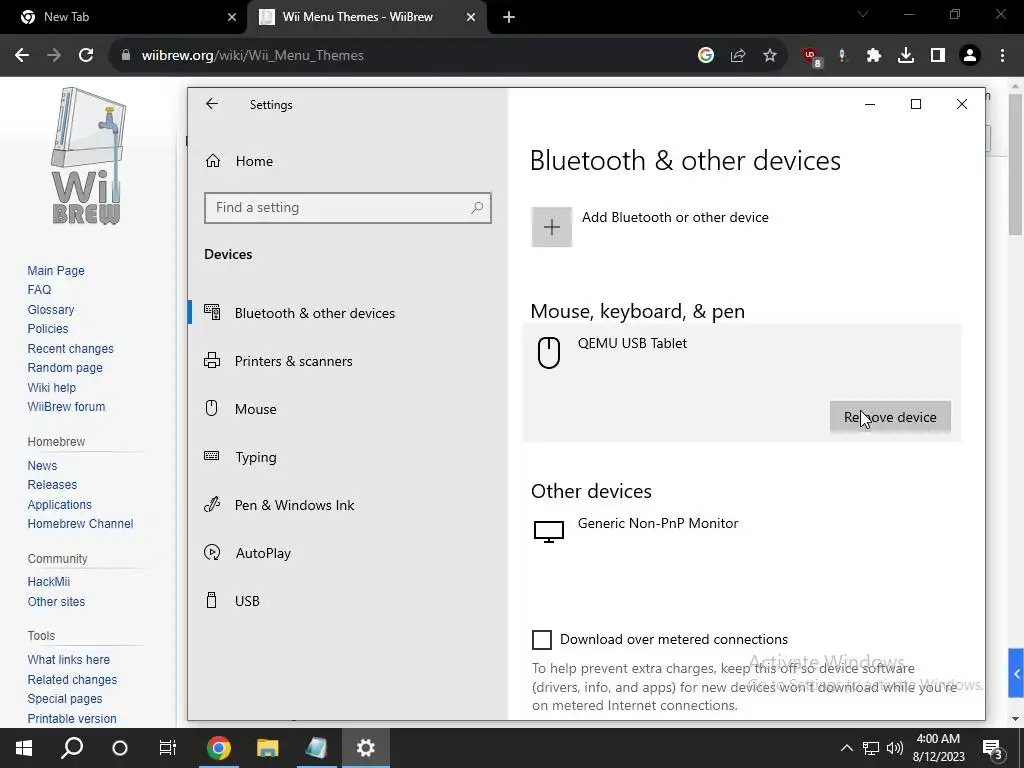Click the Google icon in the address bar

[x=705, y=56]
